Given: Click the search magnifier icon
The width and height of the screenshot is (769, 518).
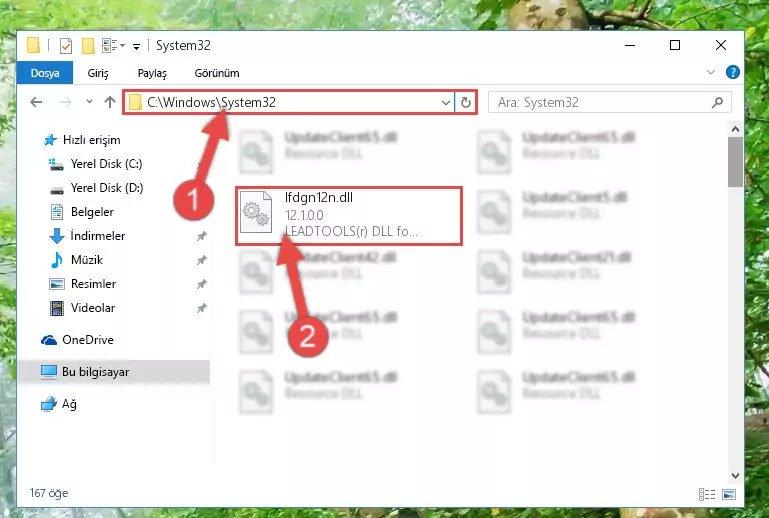Looking at the screenshot, I should pyautogui.click(x=718, y=102).
